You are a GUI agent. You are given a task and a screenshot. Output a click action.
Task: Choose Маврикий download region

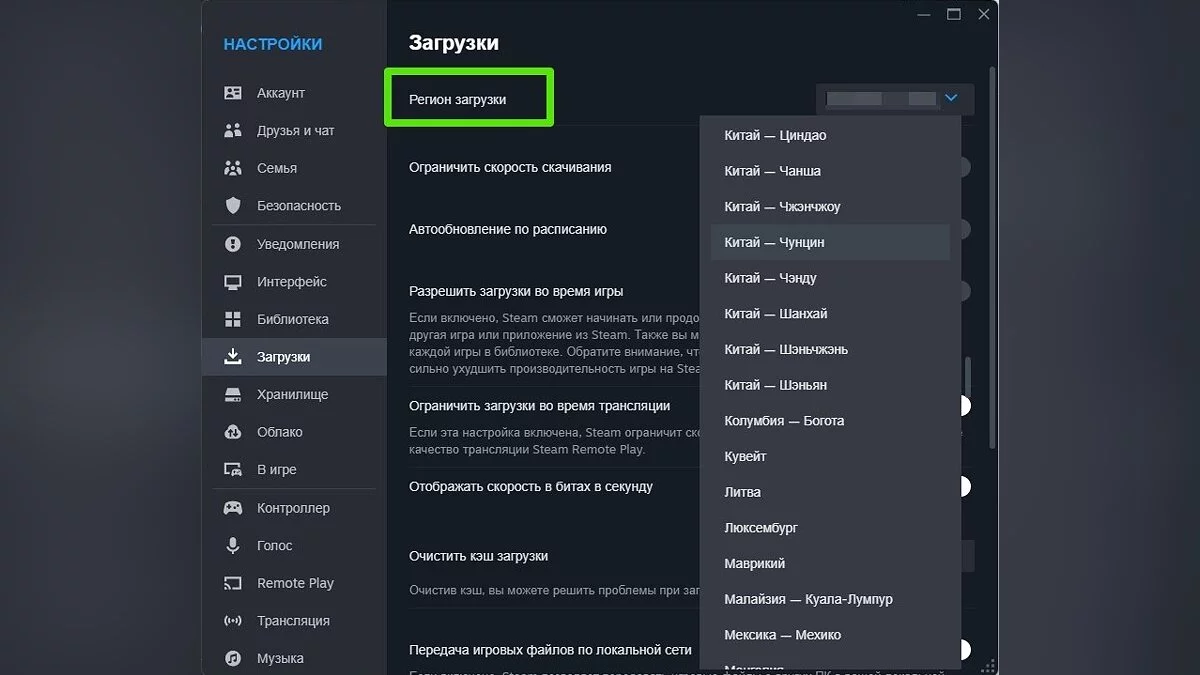830,563
